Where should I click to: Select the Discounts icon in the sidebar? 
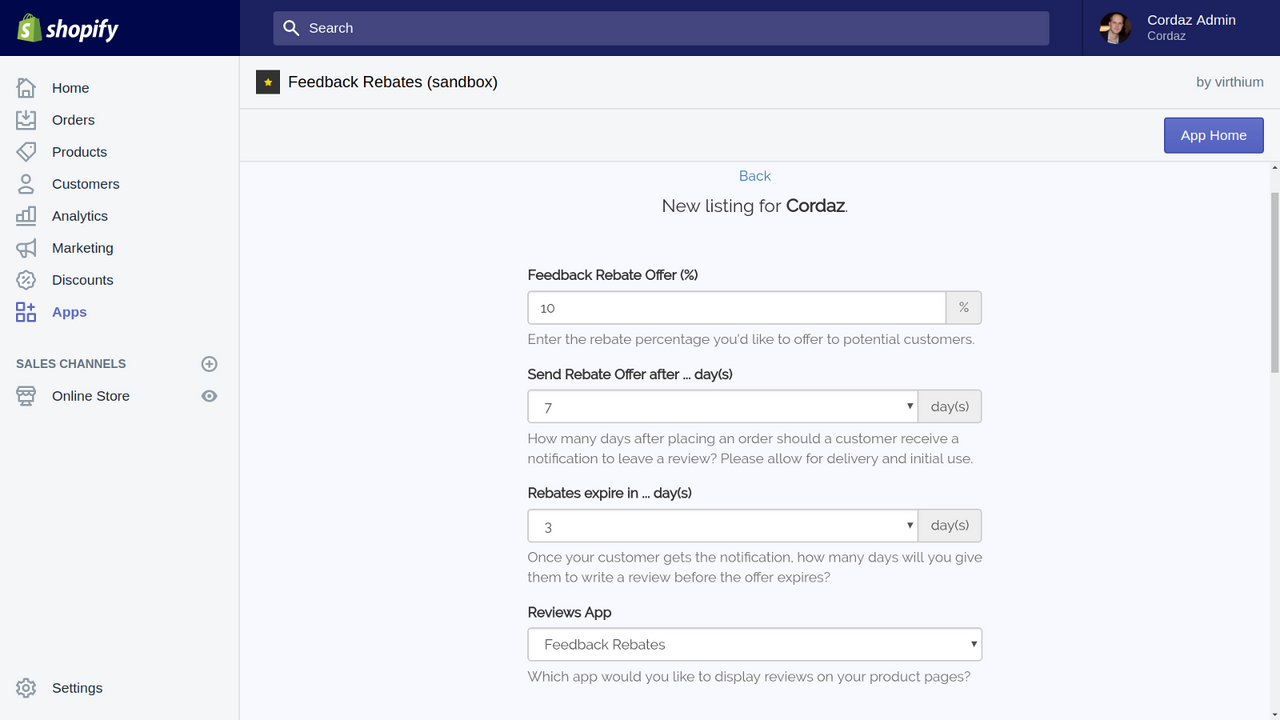pyautogui.click(x=25, y=280)
